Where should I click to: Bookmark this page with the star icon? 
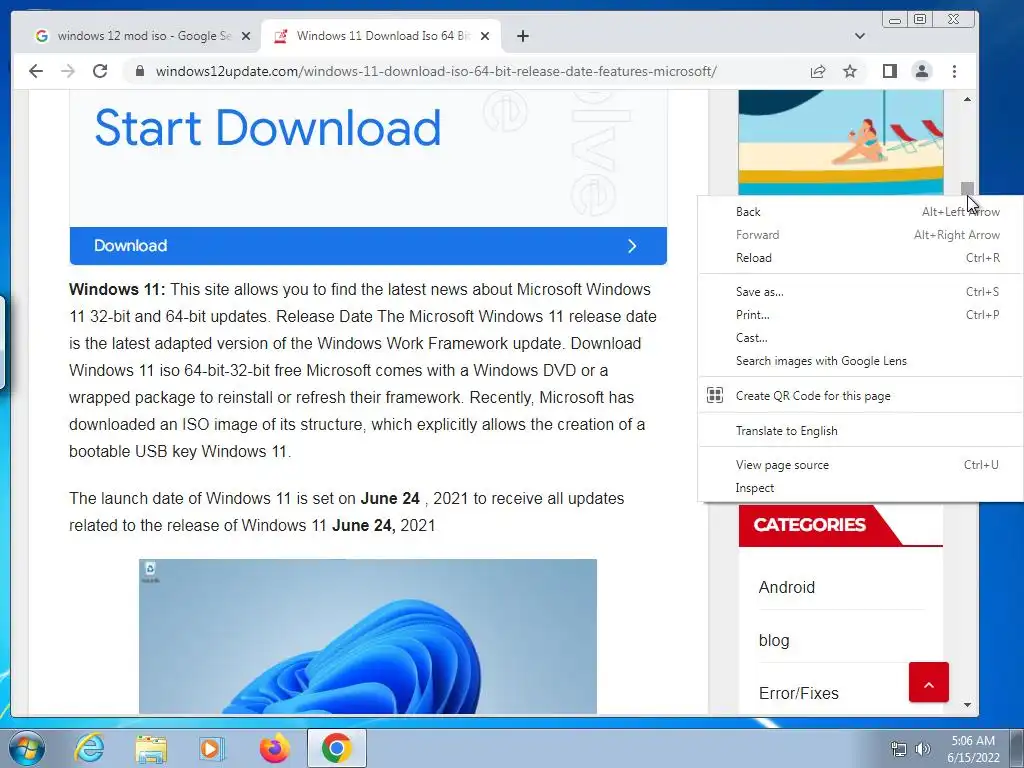[x=850, y=71]
